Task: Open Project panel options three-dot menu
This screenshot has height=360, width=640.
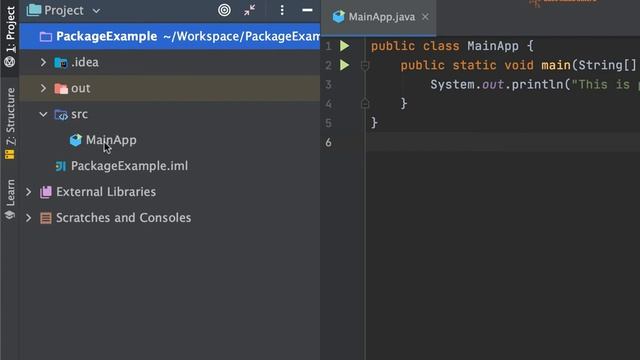Action: pos(282,10)
